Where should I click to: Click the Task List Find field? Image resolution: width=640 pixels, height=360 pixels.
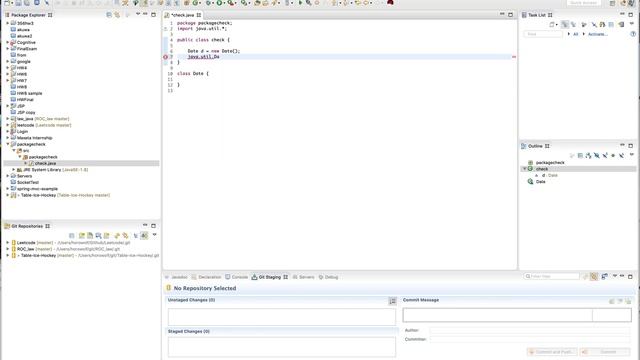[x=543, y=34]
